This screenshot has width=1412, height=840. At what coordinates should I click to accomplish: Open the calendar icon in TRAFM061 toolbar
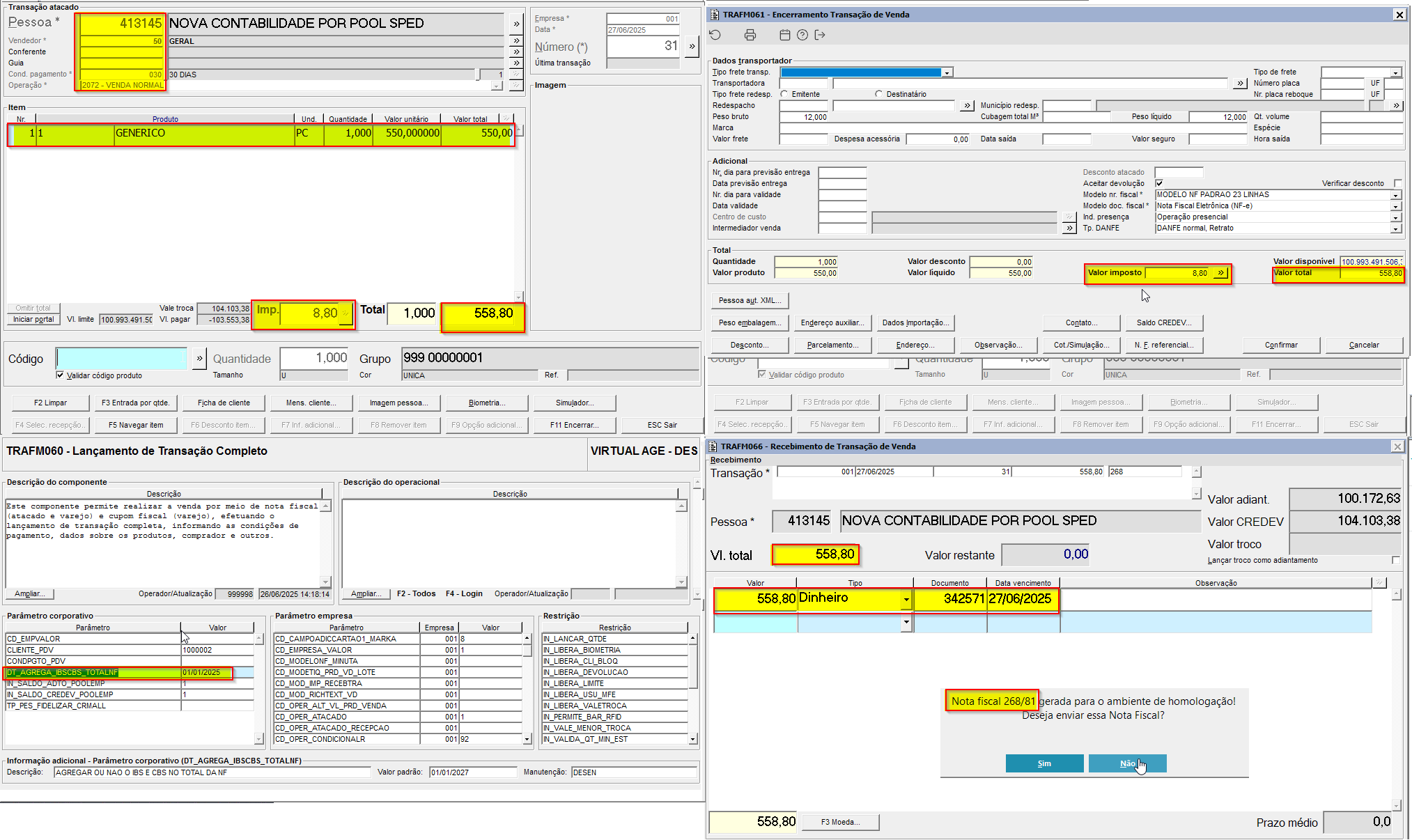(x=785, y=35)
